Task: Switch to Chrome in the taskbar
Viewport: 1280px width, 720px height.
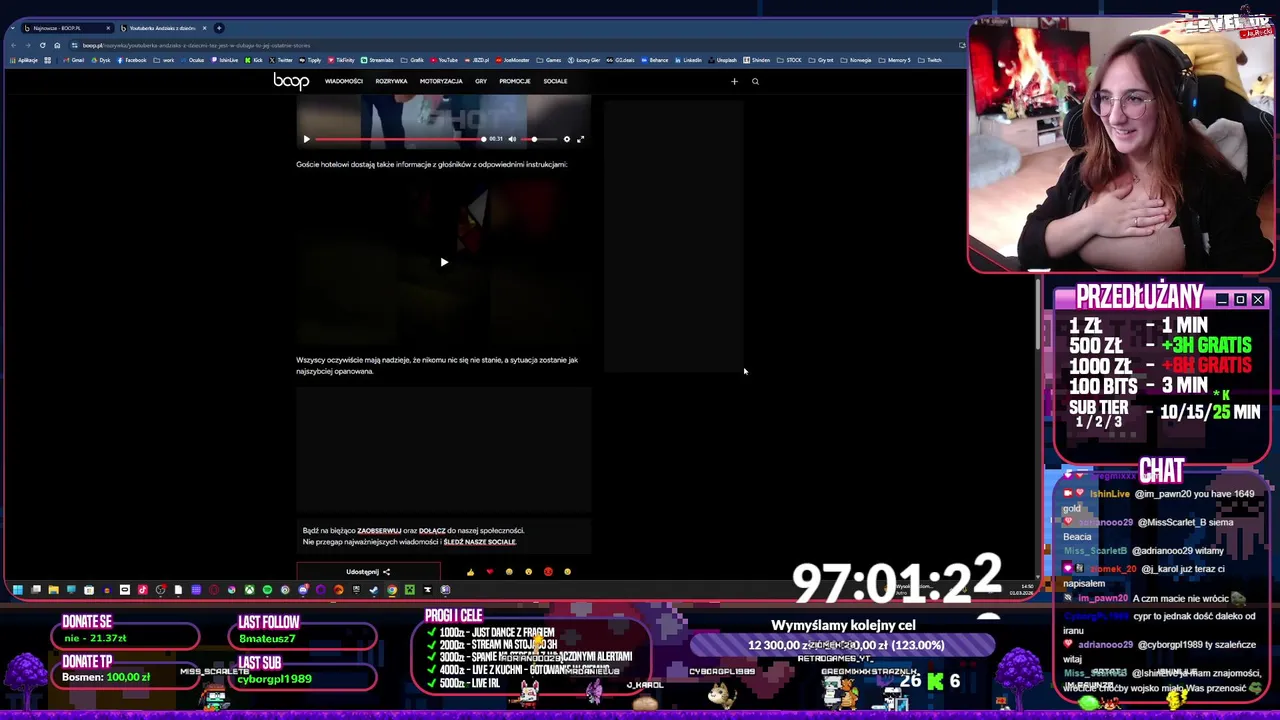Action: [x=392, y=590]
